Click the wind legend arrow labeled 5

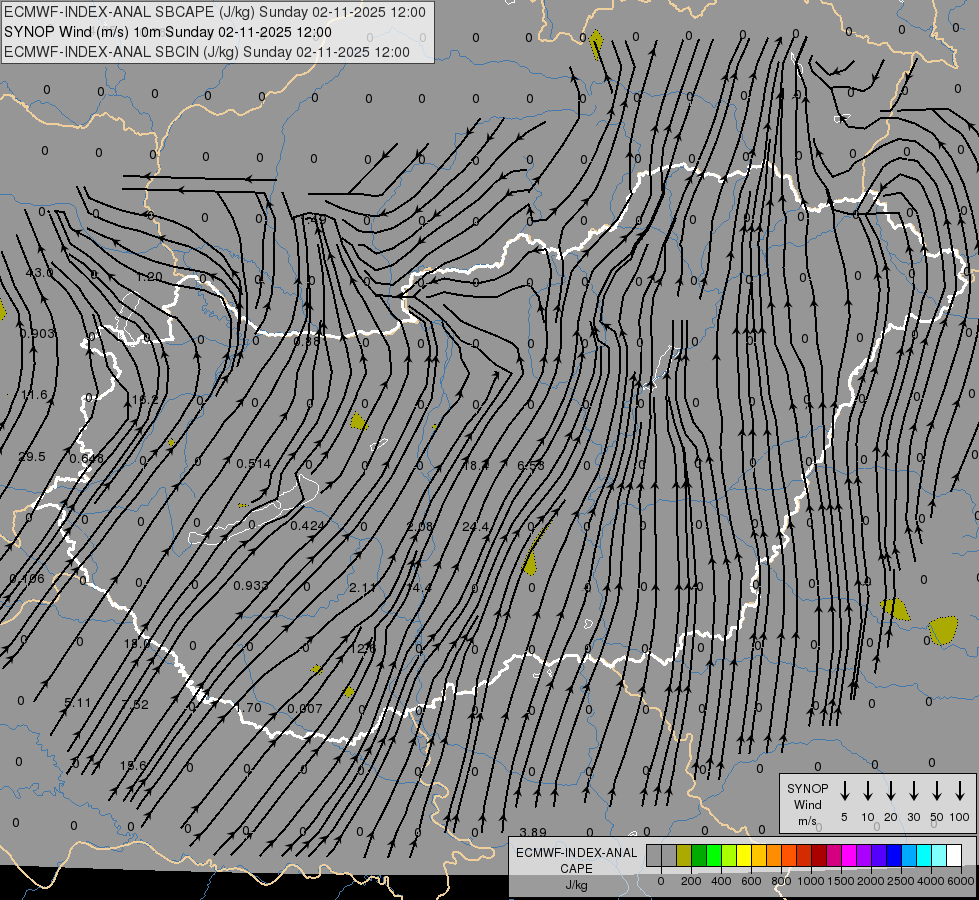(x=844, y=790)
